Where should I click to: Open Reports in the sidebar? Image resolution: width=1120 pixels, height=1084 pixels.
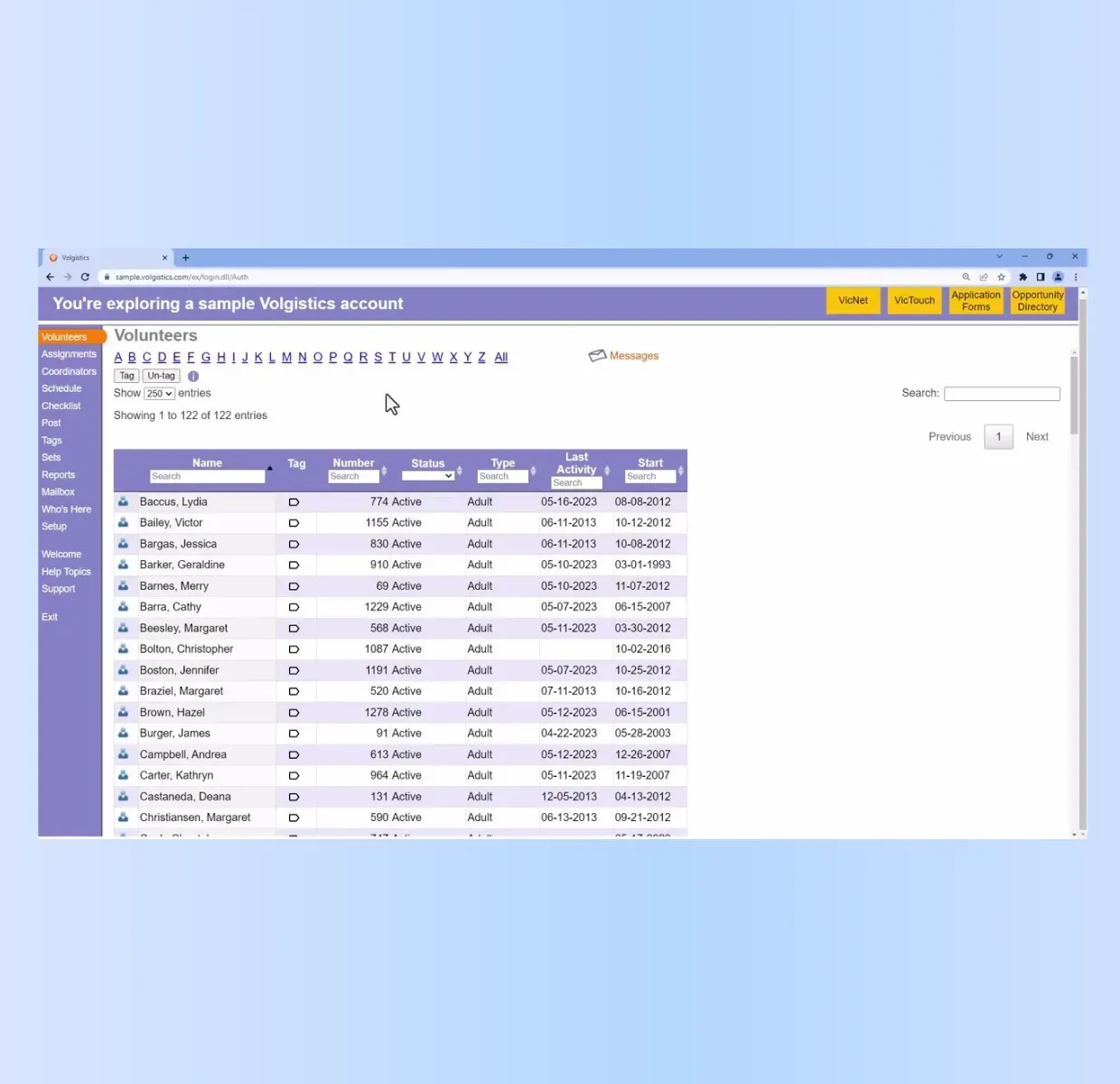58,475
